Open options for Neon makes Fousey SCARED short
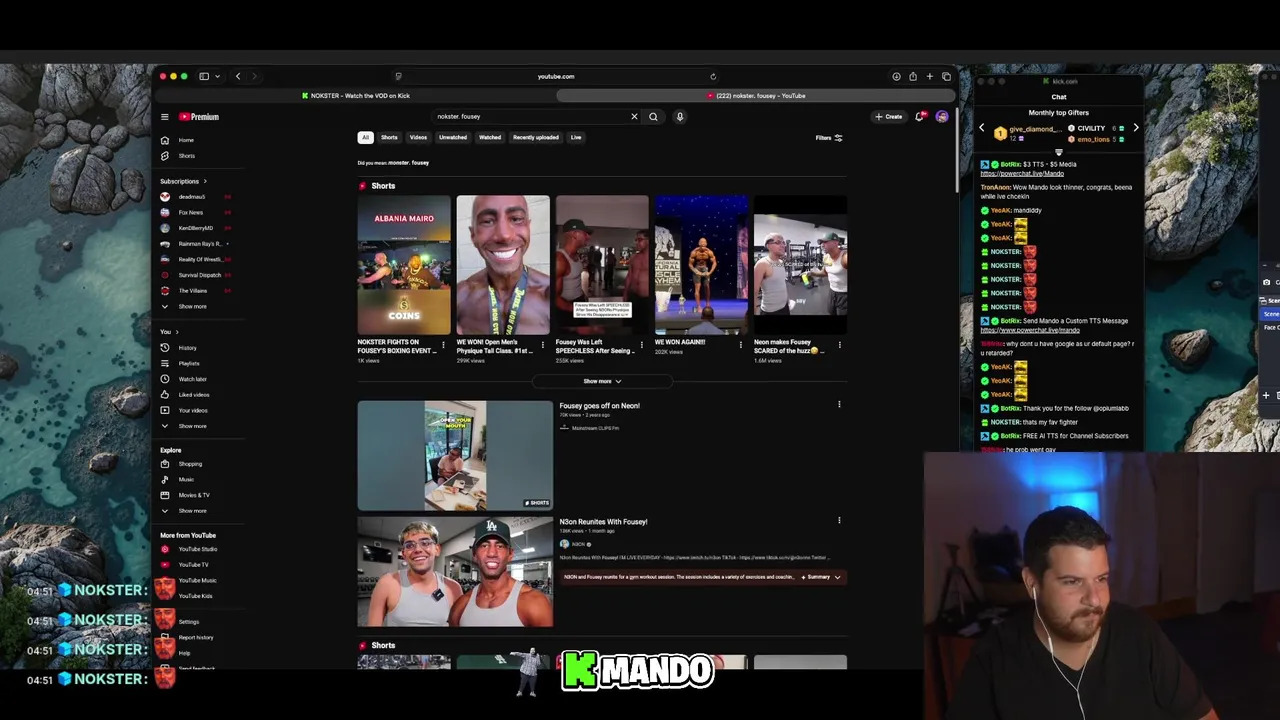Screen dimensions: 1280x720 839,345
